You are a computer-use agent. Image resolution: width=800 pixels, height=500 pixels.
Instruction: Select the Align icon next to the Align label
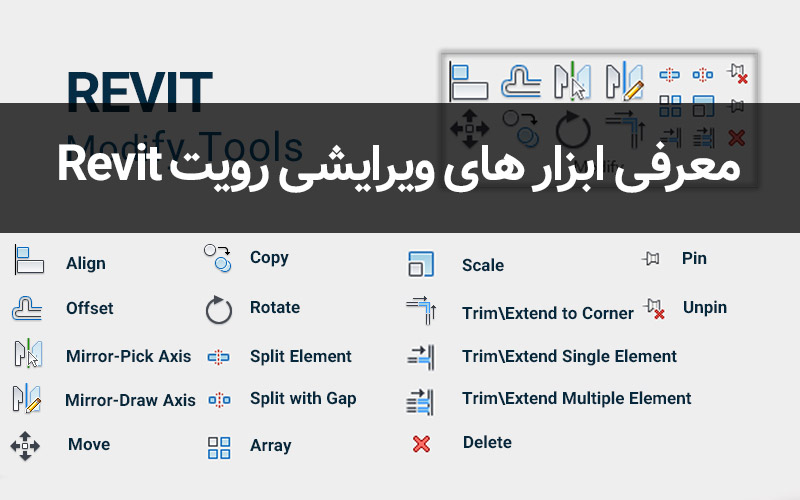tap(29, 260)
